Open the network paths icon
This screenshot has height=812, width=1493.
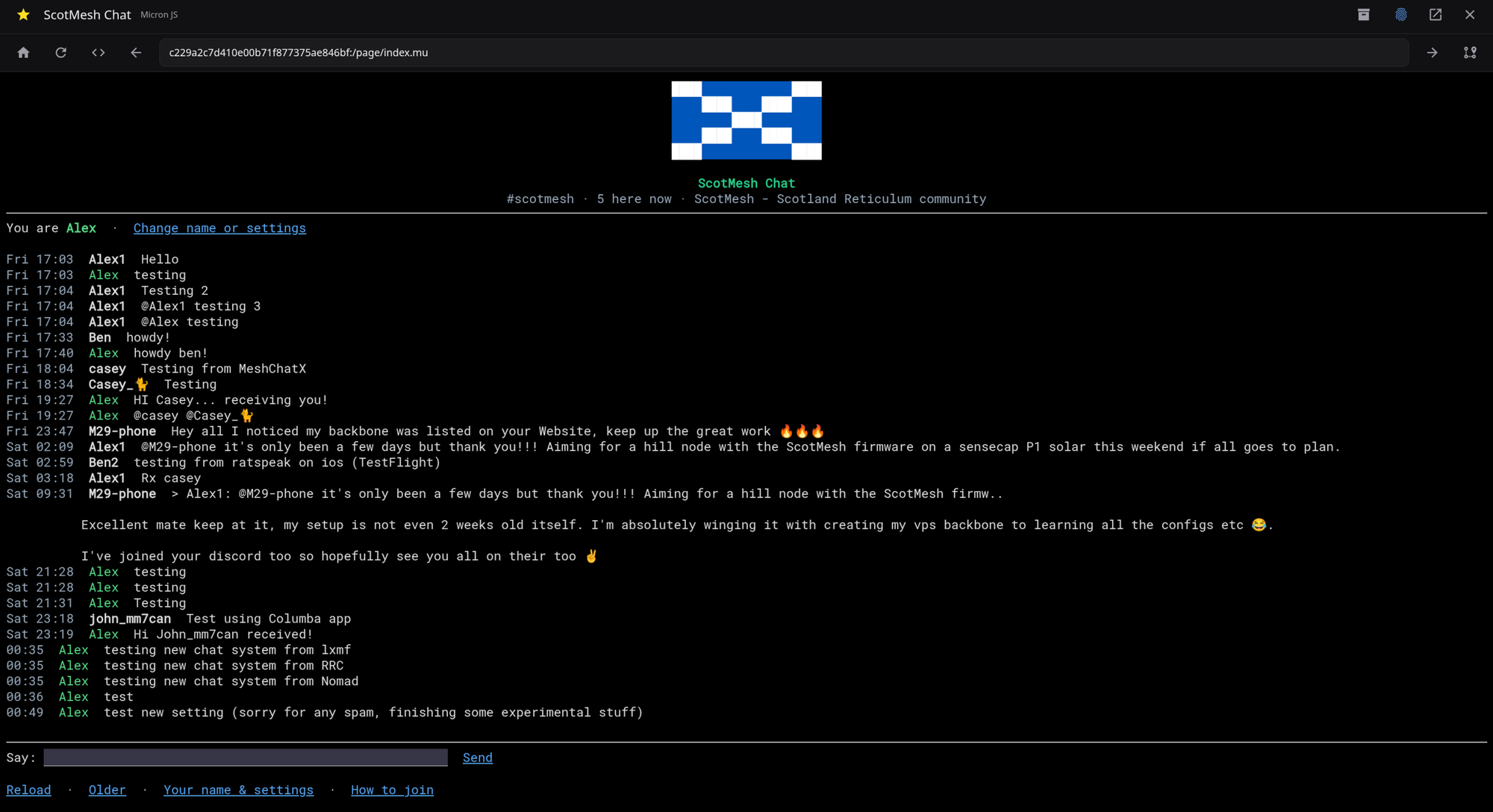(1470, 52)
